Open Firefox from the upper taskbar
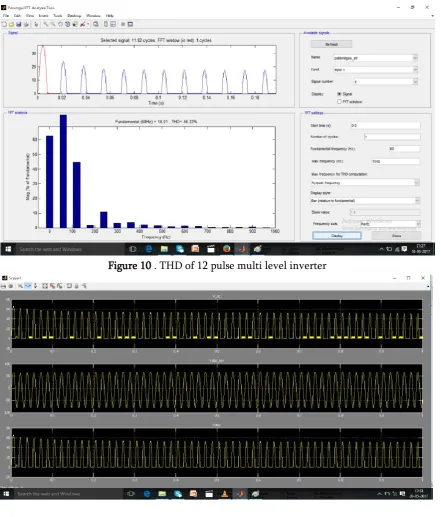This screenshot has height=517, width=441. pos(227,249)
